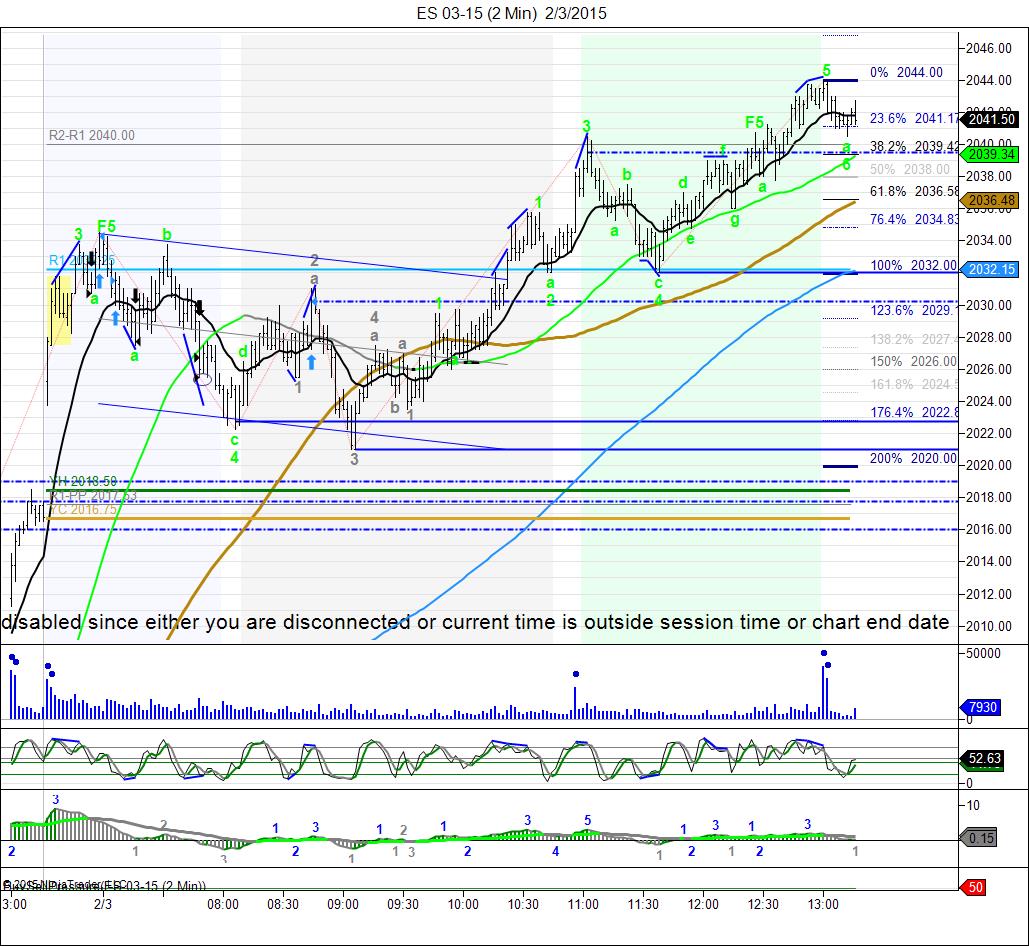Screen dimensions: 1029x946
Task: Select the 200% 2020.00 extension label
Action: 914,459
